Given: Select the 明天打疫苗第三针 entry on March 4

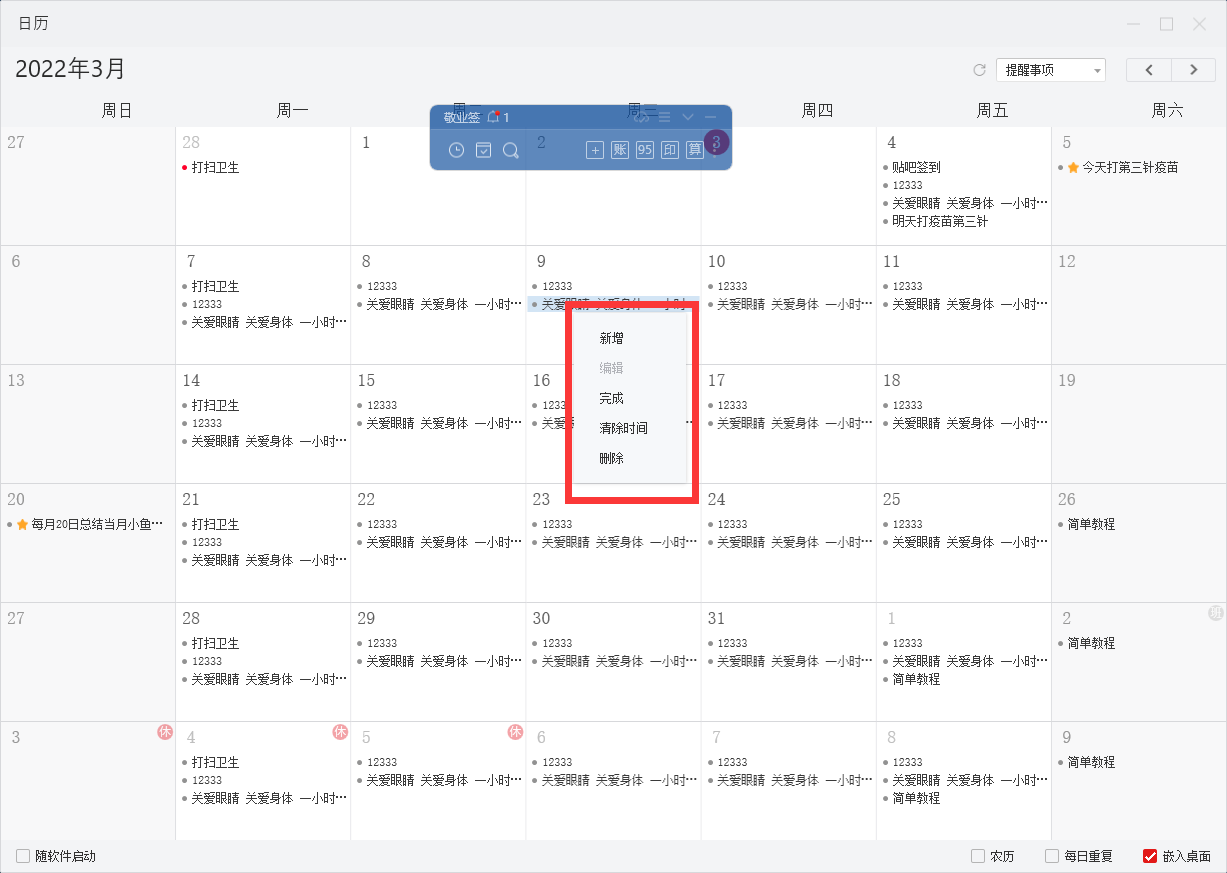Looking at the screenshot, I should click(x=940, y=222).
